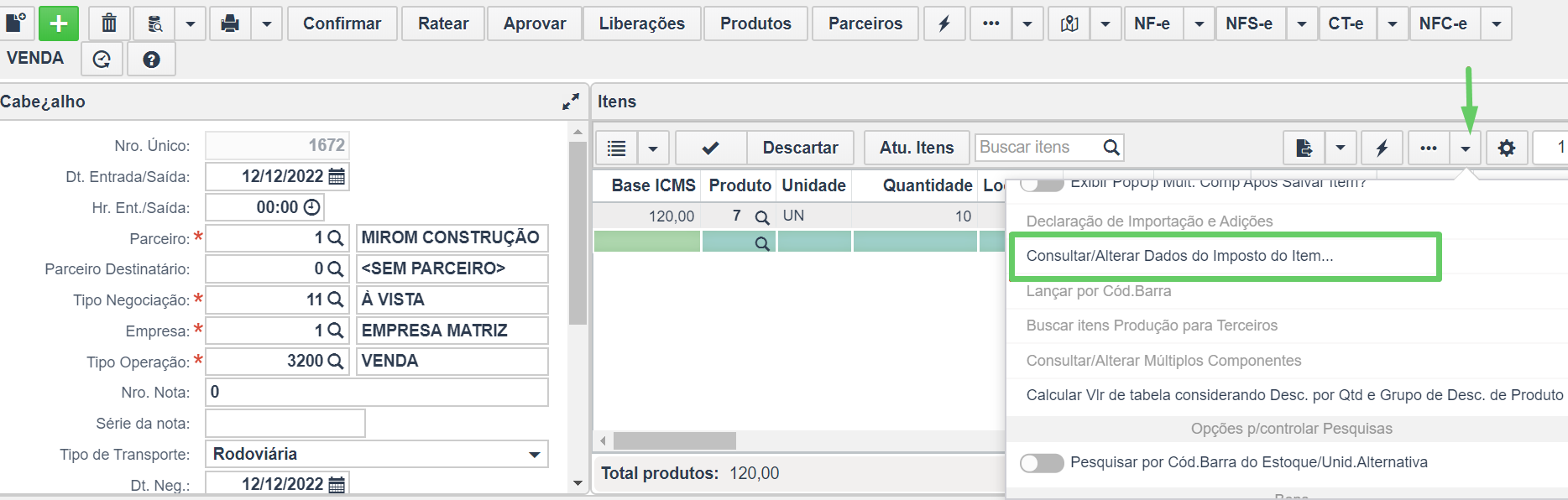The height and width of the screenshot is (500, 1568).
Task: Expand the items export dropdown arrow
Action: point(1341,148)
